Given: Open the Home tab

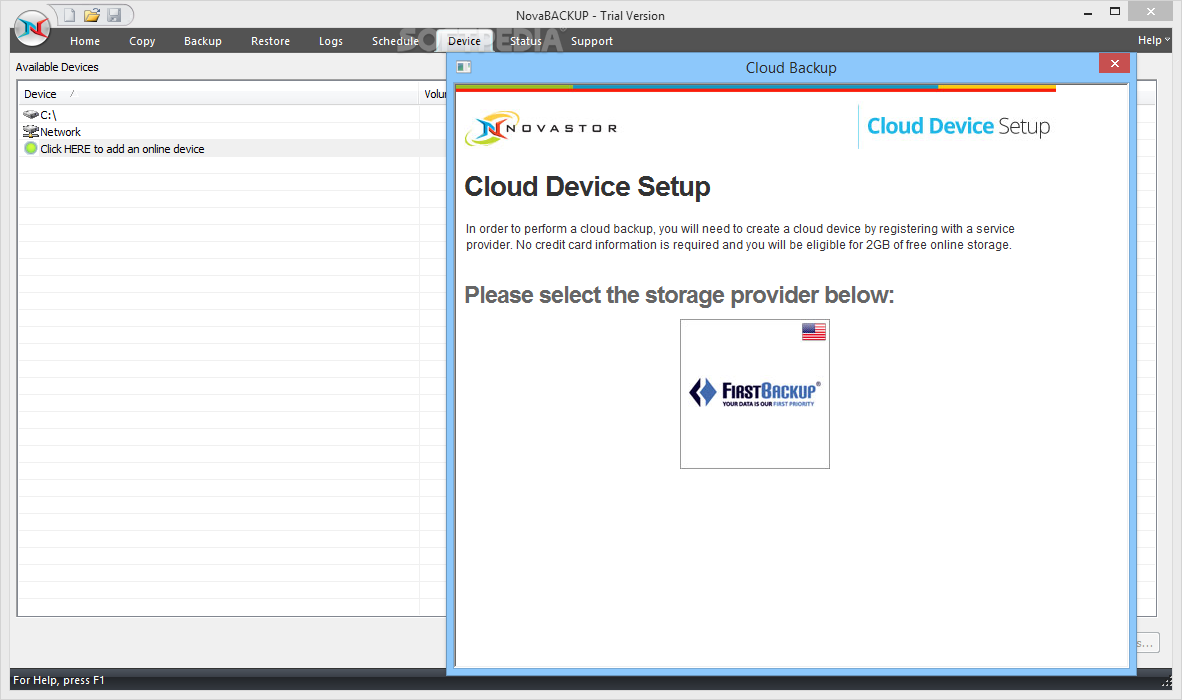Looking at the screenshot, I should (85, 41).
